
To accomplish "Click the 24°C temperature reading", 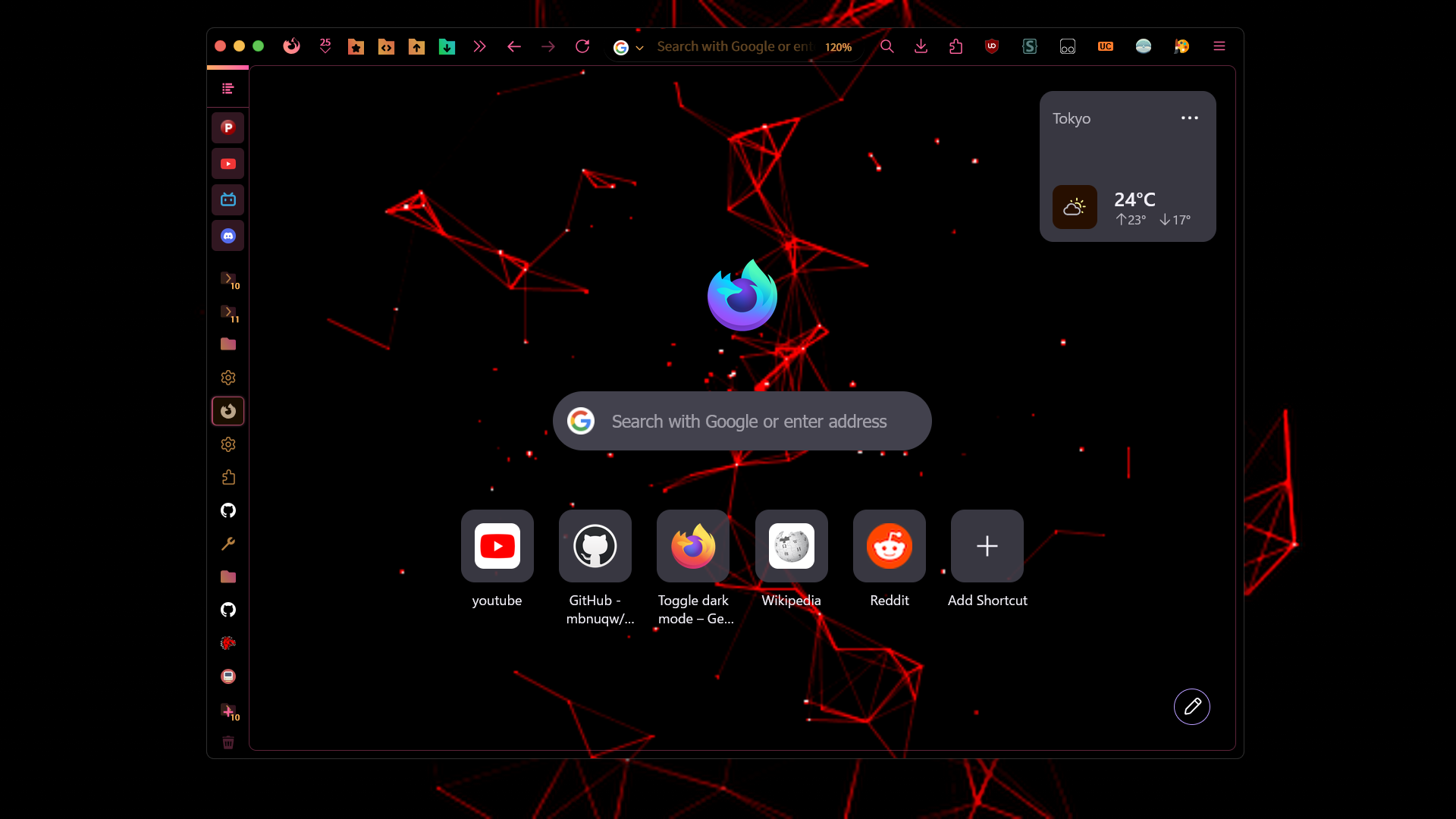I will (1134, 199).
